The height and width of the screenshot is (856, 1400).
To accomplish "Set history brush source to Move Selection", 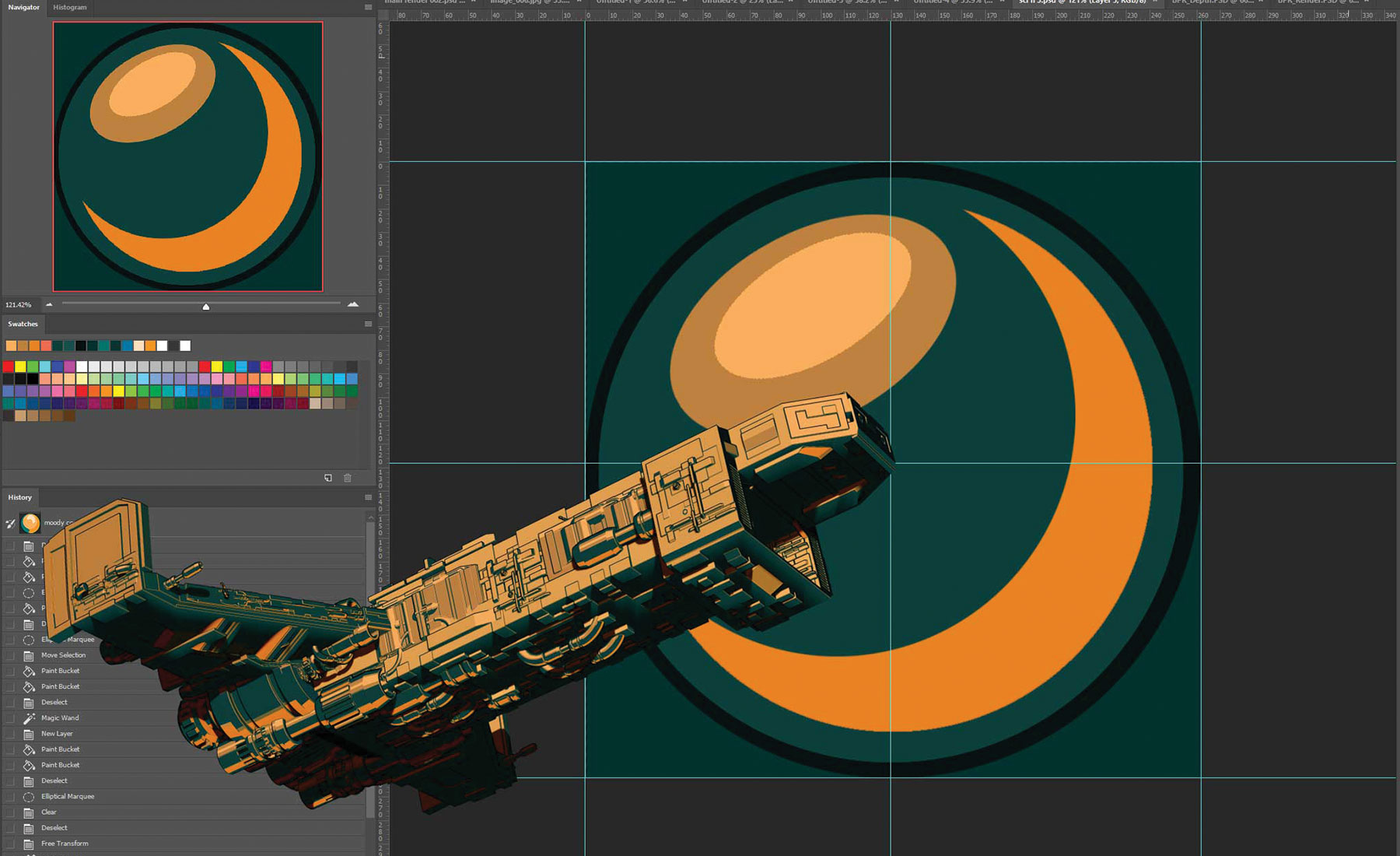I will tap(10, 655).
